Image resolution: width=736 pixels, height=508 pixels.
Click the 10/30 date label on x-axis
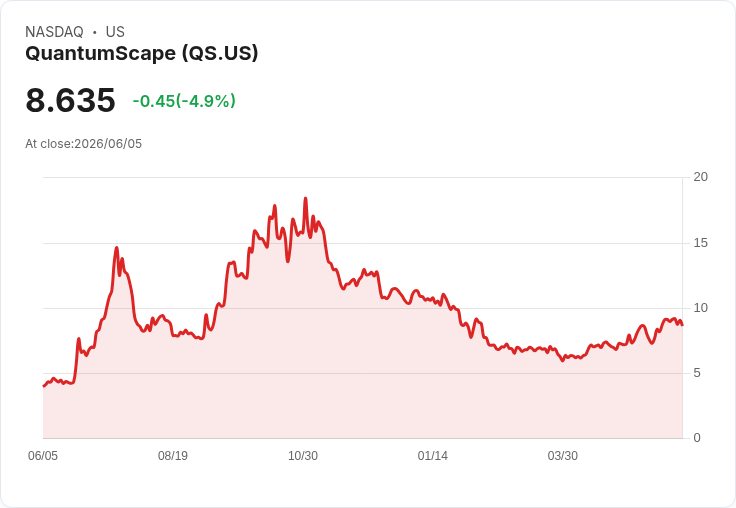pyautogui.click(x=303, y=456)
